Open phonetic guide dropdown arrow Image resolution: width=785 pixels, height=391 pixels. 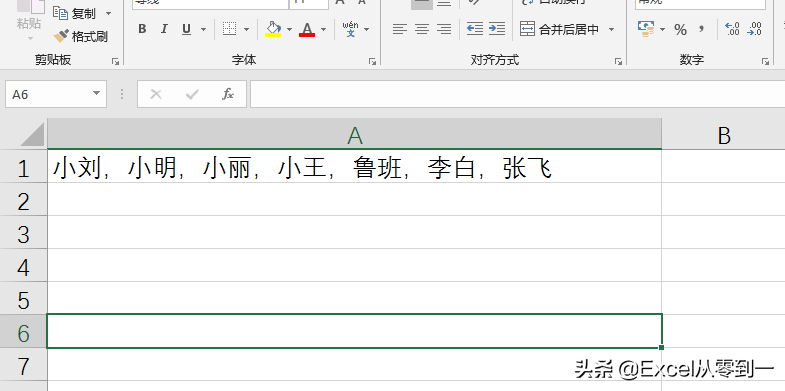coord(366,30)
